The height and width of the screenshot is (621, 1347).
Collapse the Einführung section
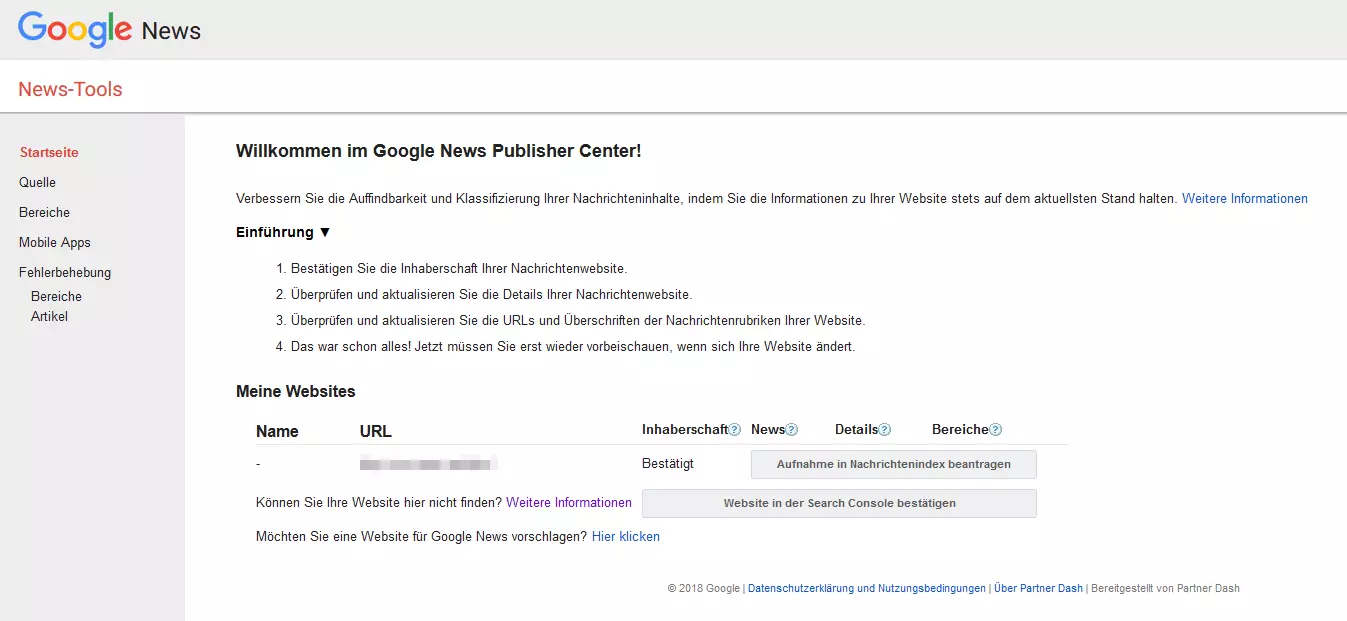point(283,232)
